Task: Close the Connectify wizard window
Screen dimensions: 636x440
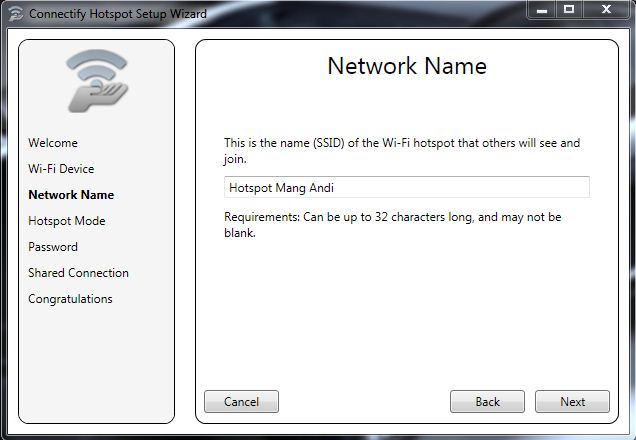Action: point(606,10)
